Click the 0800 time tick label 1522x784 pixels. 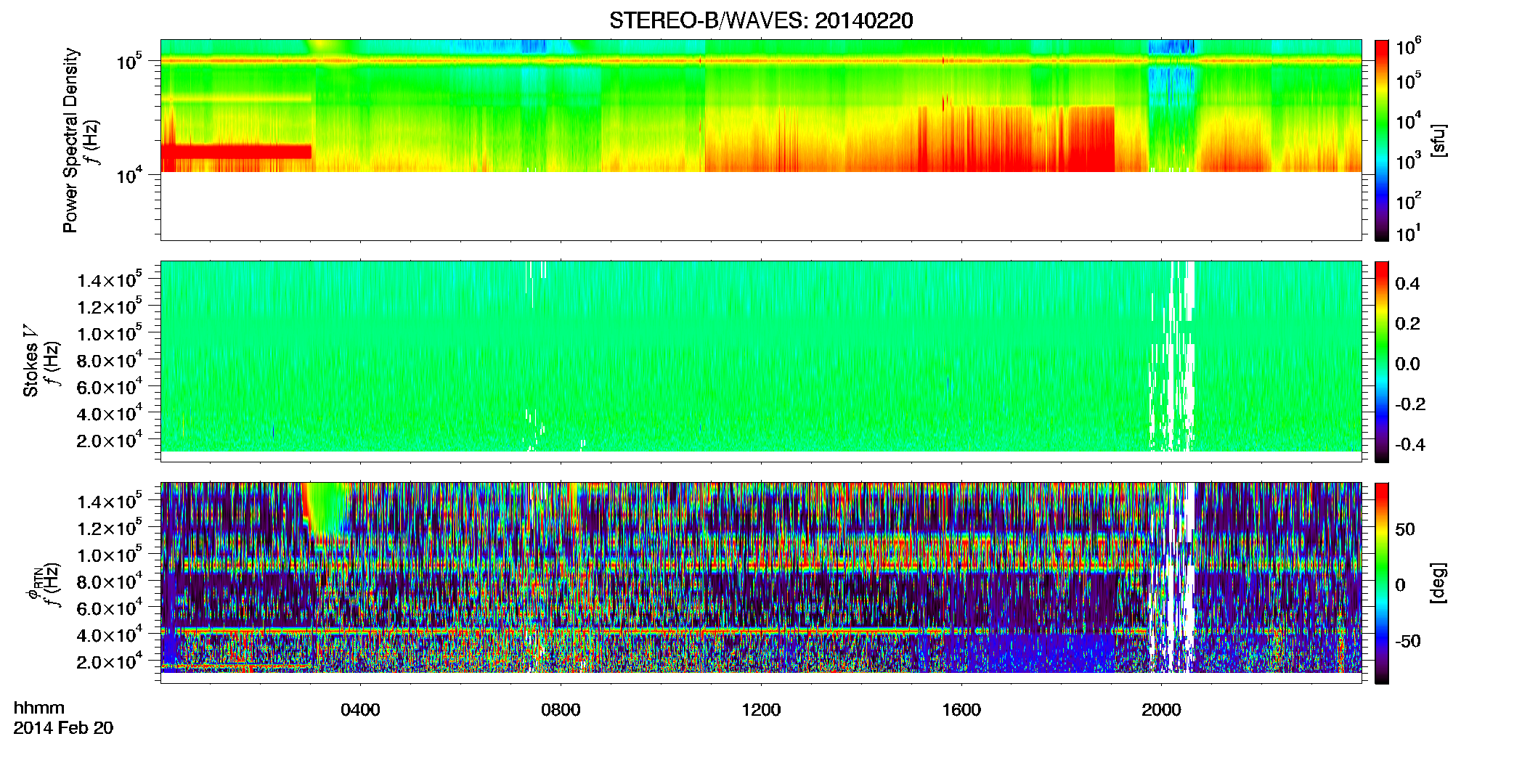tap(561, 710)
